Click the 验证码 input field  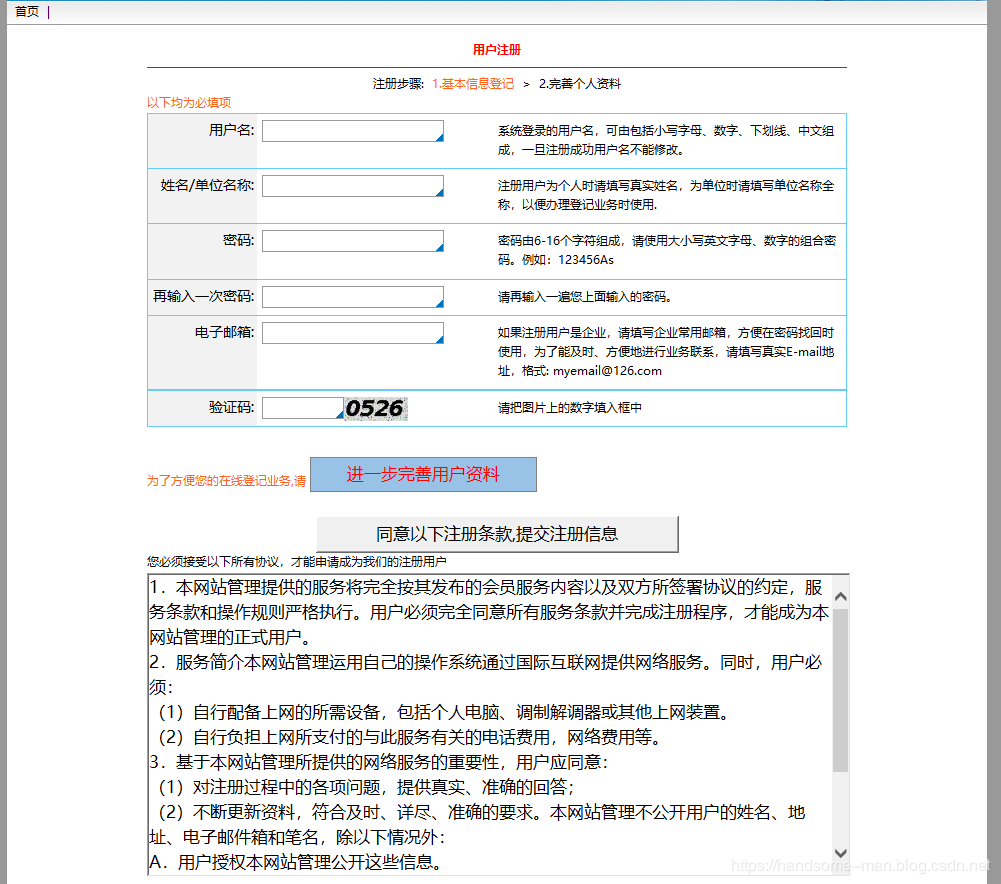pyautogui.click(x=303, y=408)
